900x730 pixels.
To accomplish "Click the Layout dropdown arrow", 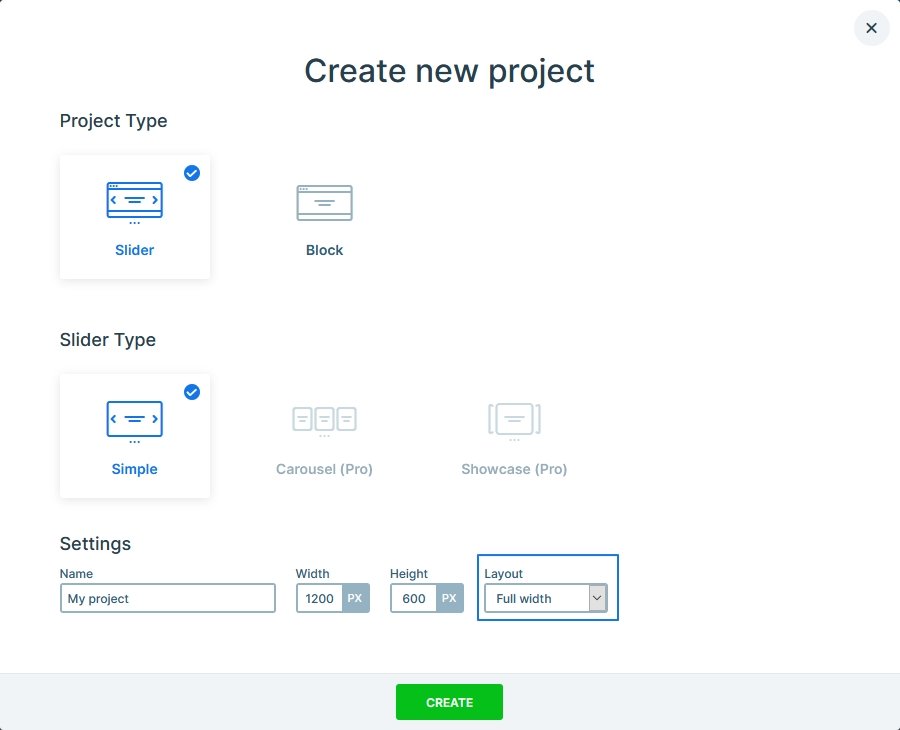I will (x=597, y=598).
